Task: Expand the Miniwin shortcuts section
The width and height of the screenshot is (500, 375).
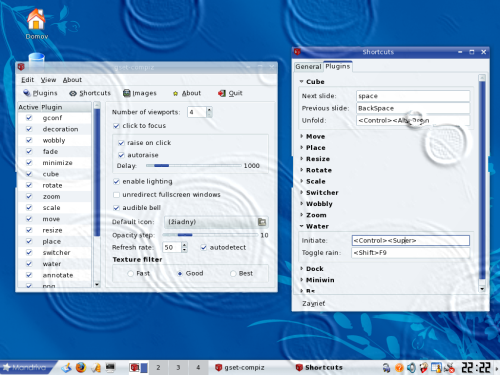Action: (301, 280)
